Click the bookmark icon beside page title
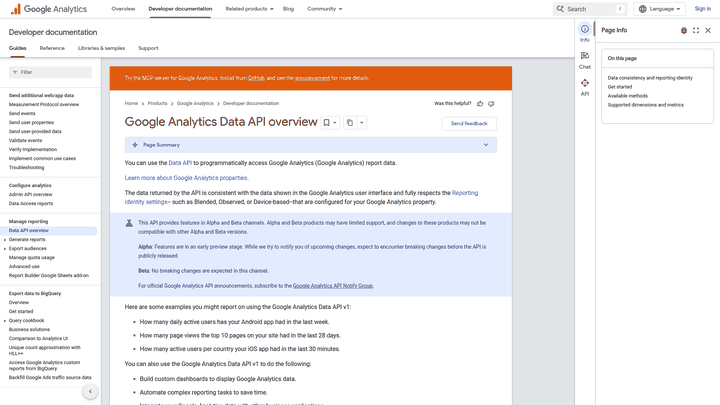The image size is (720, 405). pyautogui.click(x=326, y=123)
